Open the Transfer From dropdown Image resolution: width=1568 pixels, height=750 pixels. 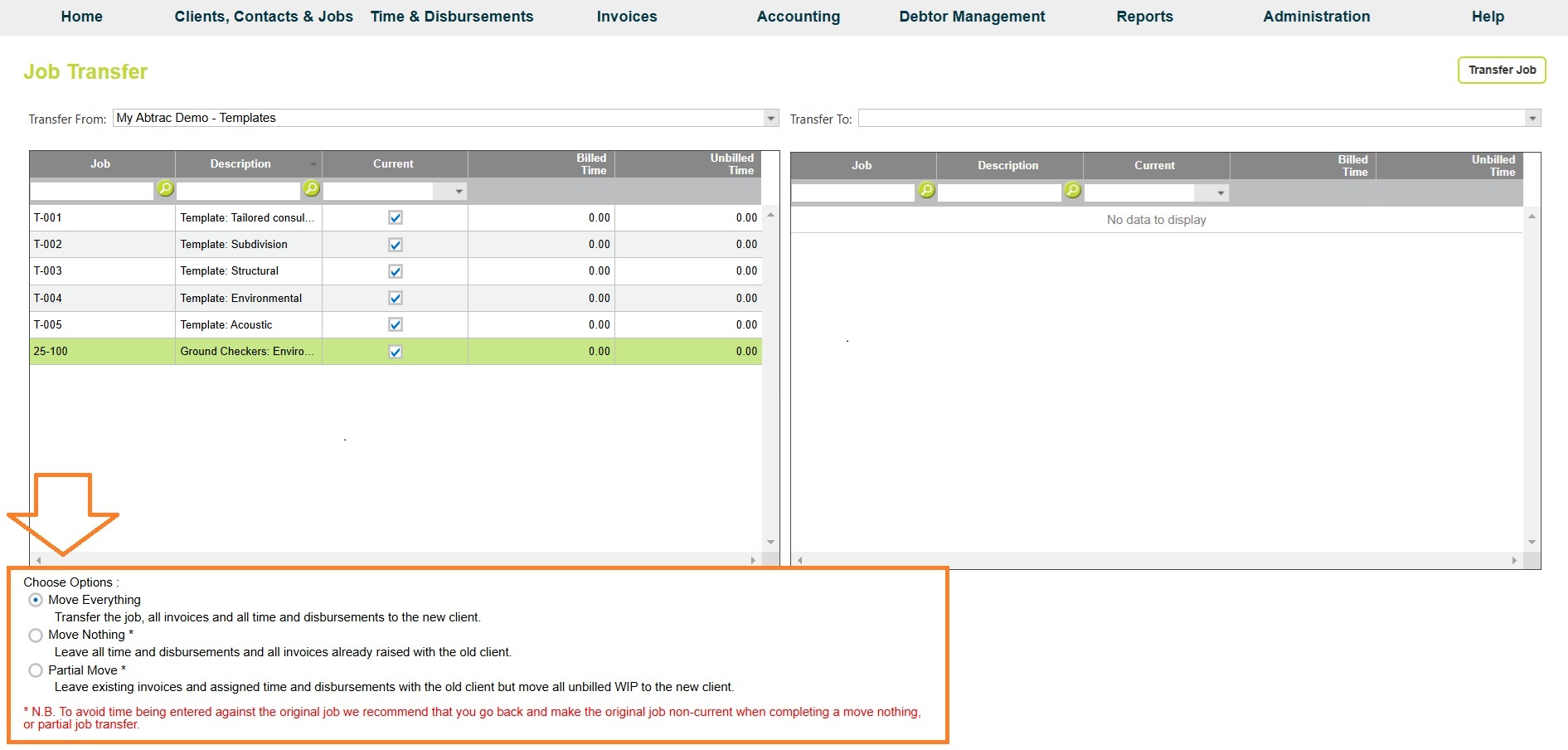pyautogui.click(x=771, y=118)
